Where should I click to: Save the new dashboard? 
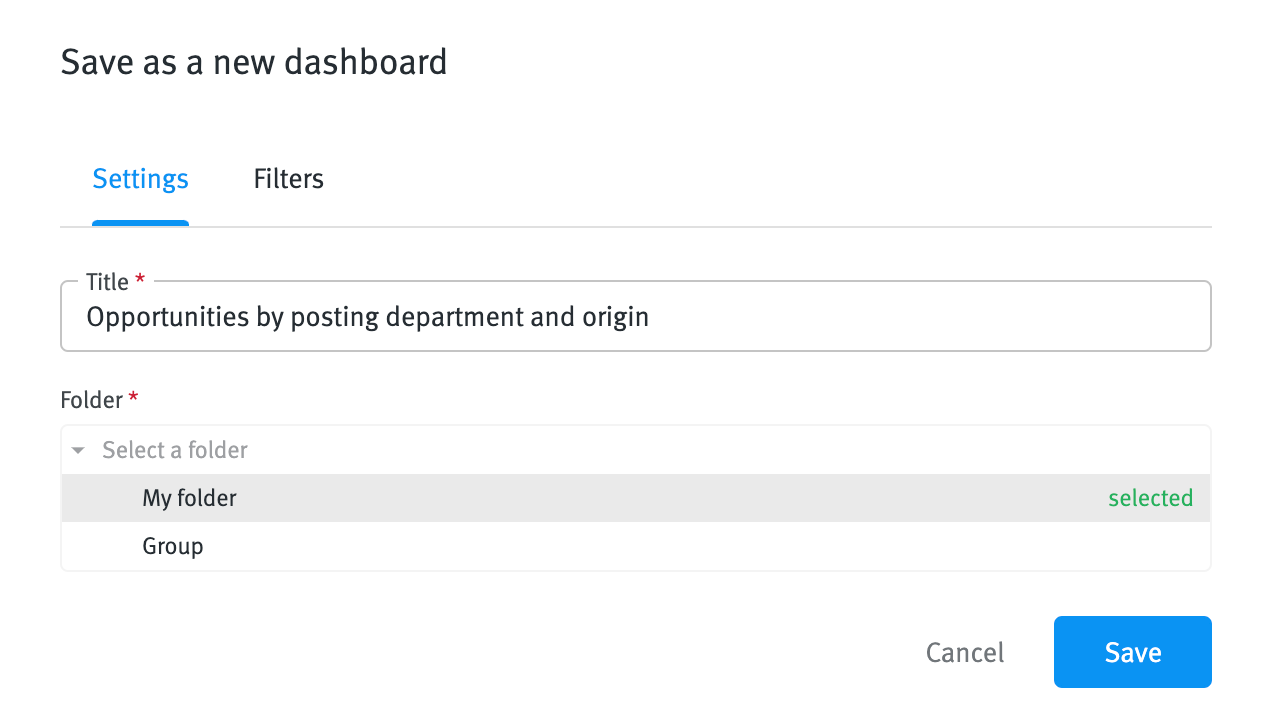(x=1132, y=652)
